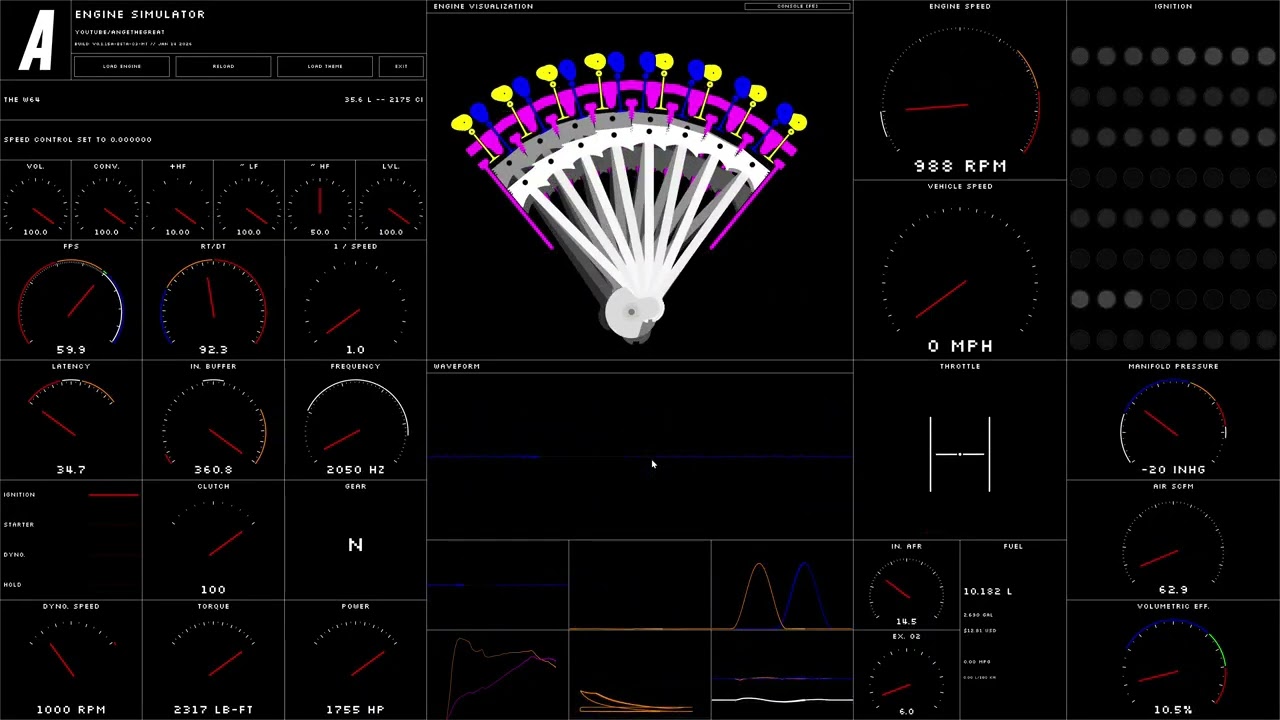Toggle the Dyno. indicator row
Image resolution: width=1280 pixels, height=720 pixels.
point(71,555)
